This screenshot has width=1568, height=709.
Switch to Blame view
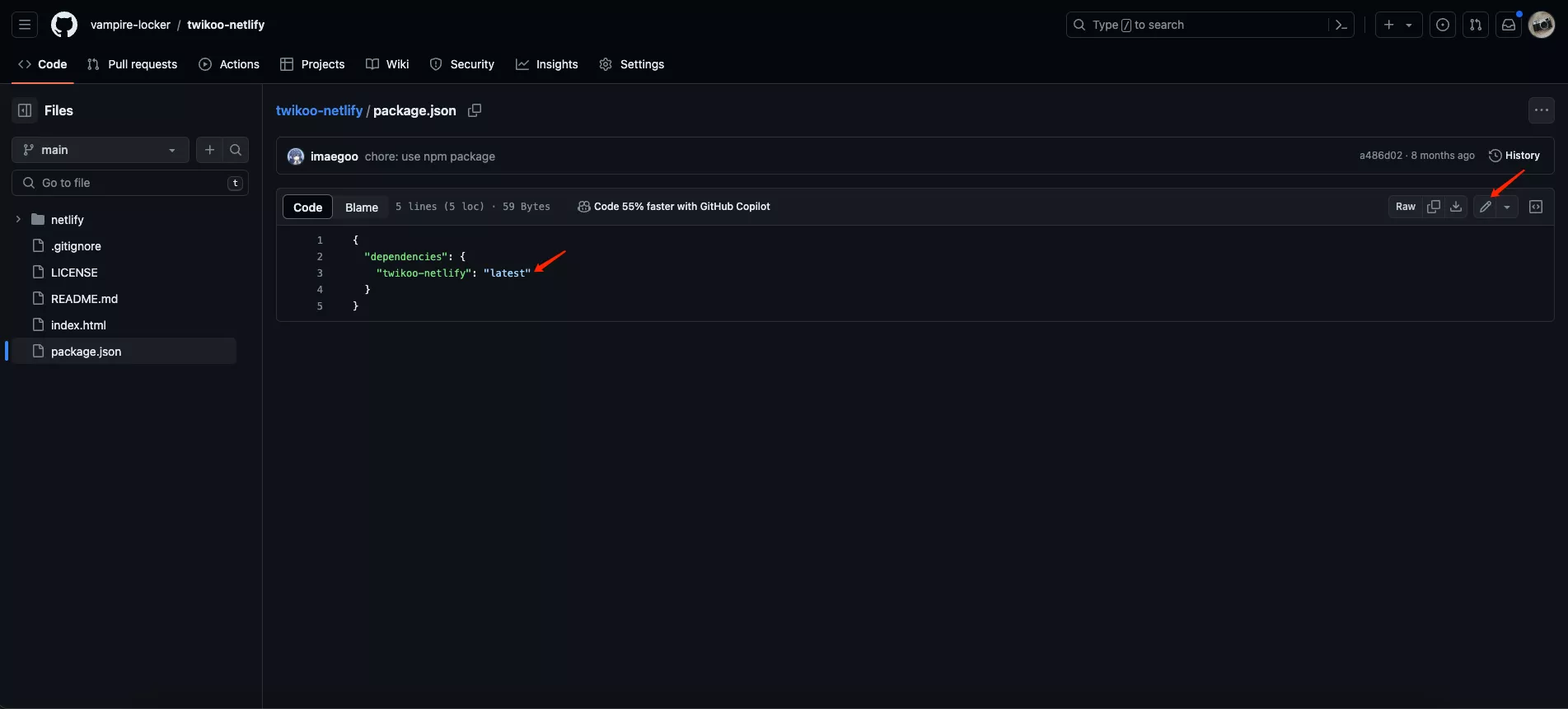362,207
